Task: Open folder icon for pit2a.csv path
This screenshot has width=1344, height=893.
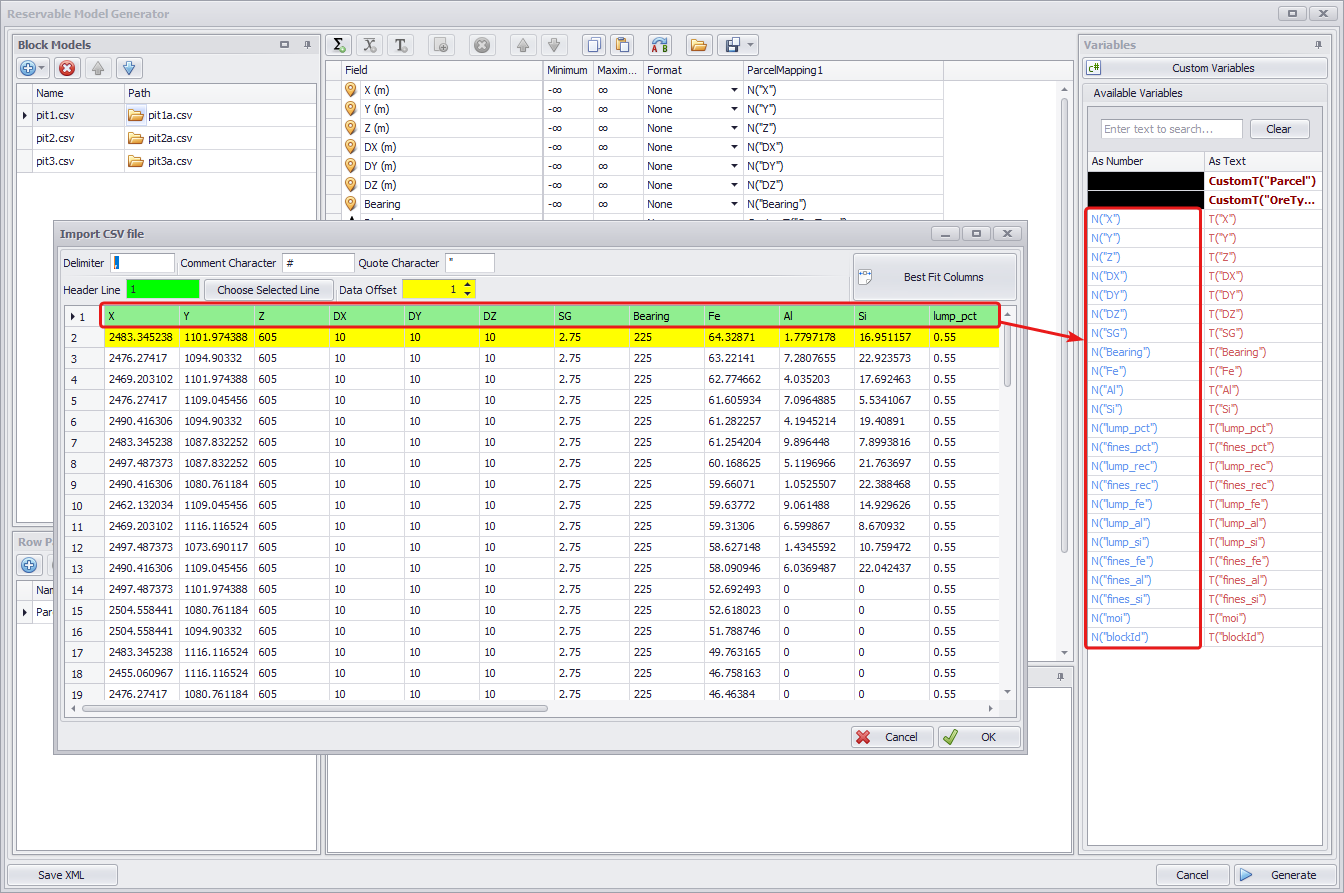Action: pos(136,138)
